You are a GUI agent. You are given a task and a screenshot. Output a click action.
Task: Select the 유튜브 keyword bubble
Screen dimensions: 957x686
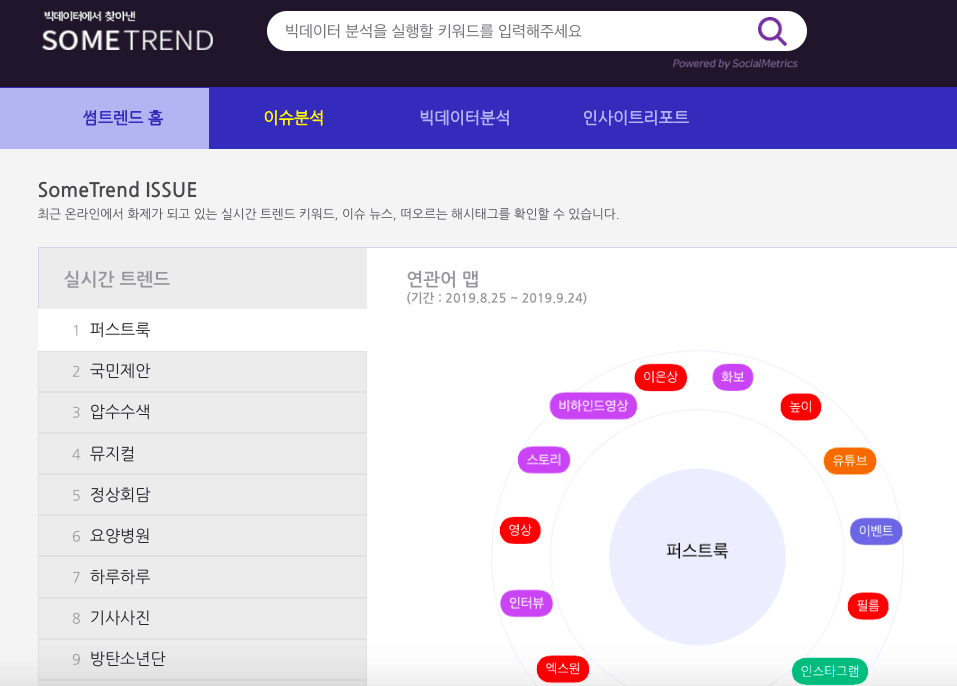[x=849, y=460]
